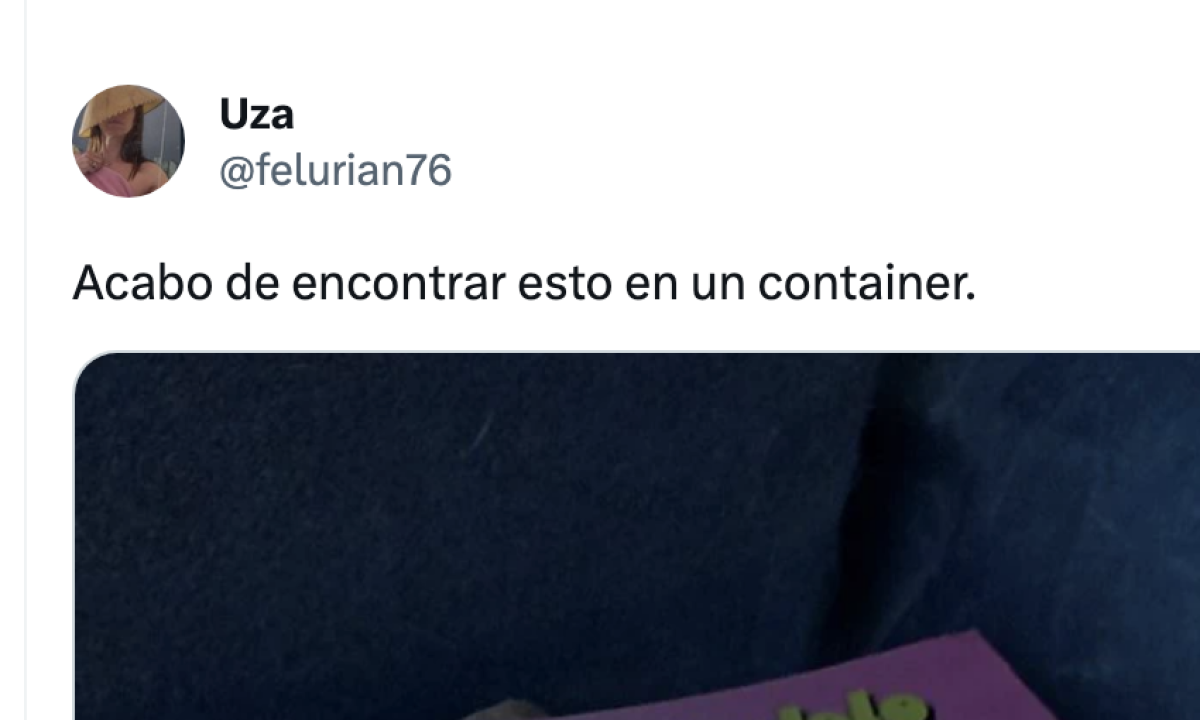This screenshot has width=1200, height=720.
Task: Open Uza's profile picture avatar
Action: click(x=128, y=141)
